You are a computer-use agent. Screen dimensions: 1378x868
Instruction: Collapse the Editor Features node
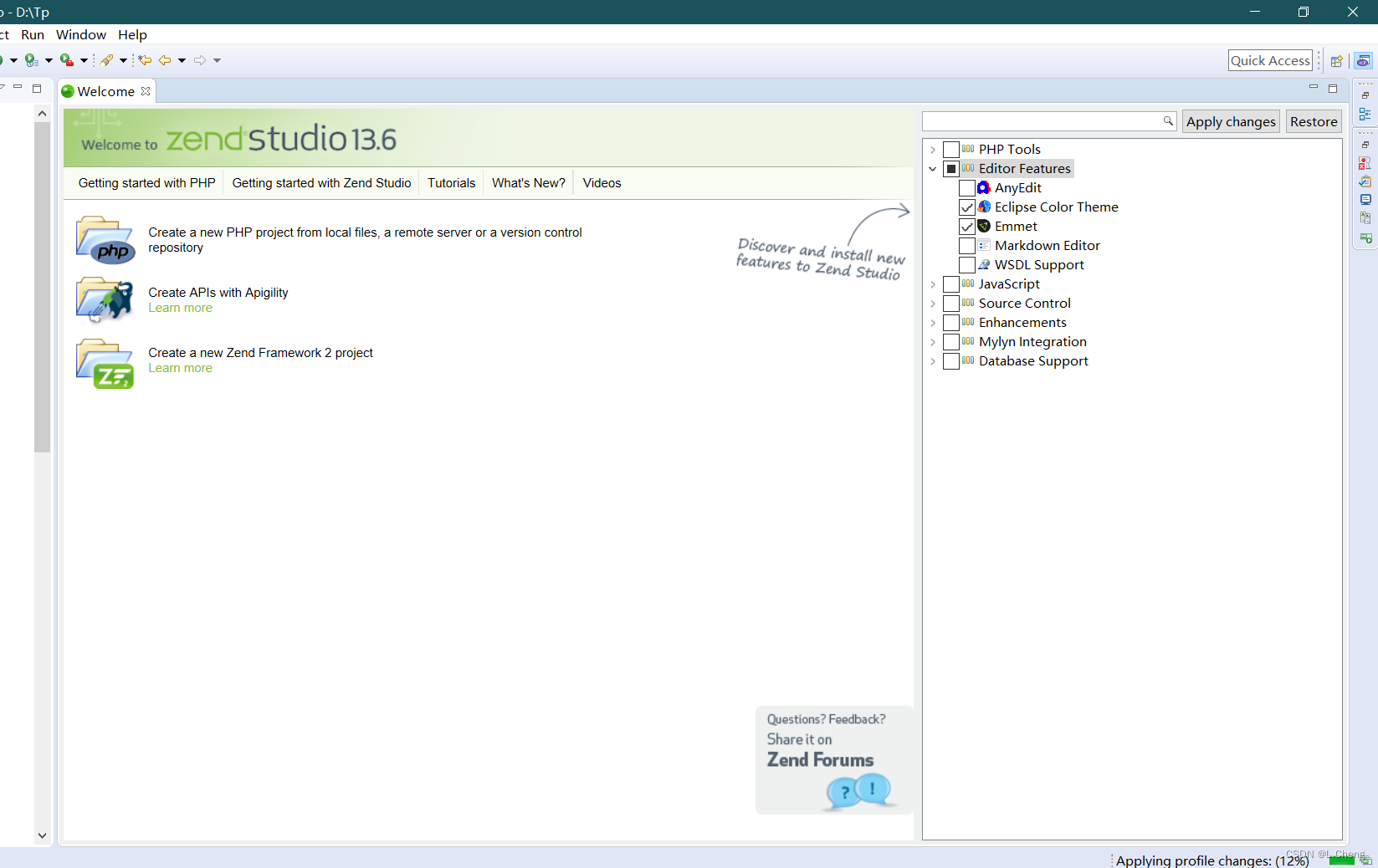tap(933, 169)
